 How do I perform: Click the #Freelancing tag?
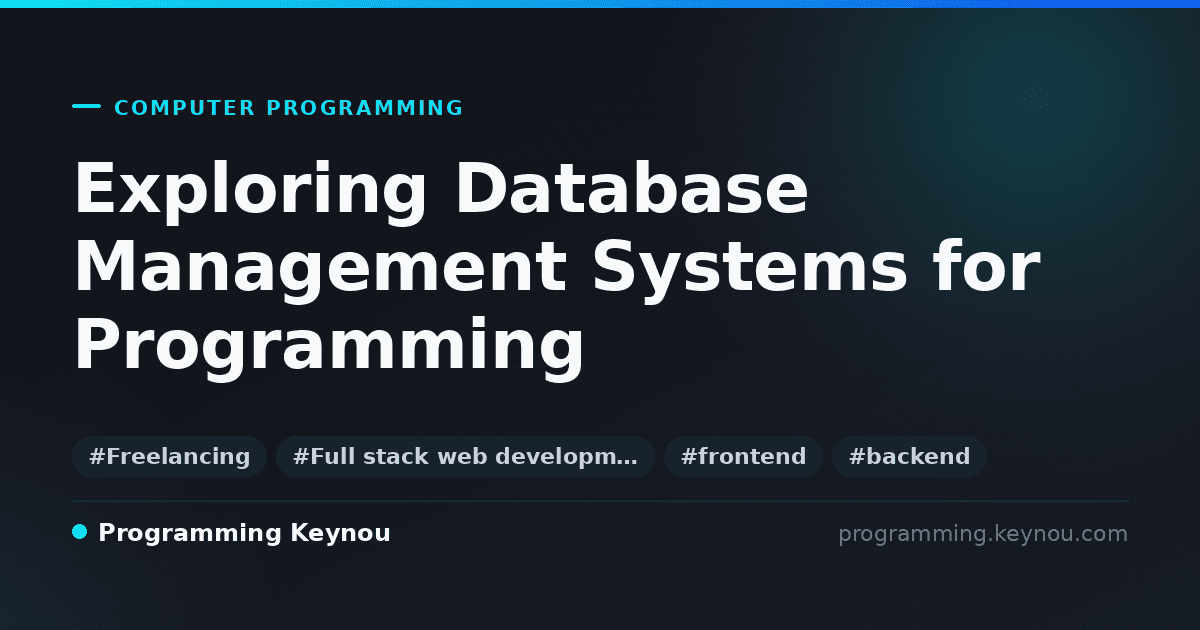coord(169,457)
